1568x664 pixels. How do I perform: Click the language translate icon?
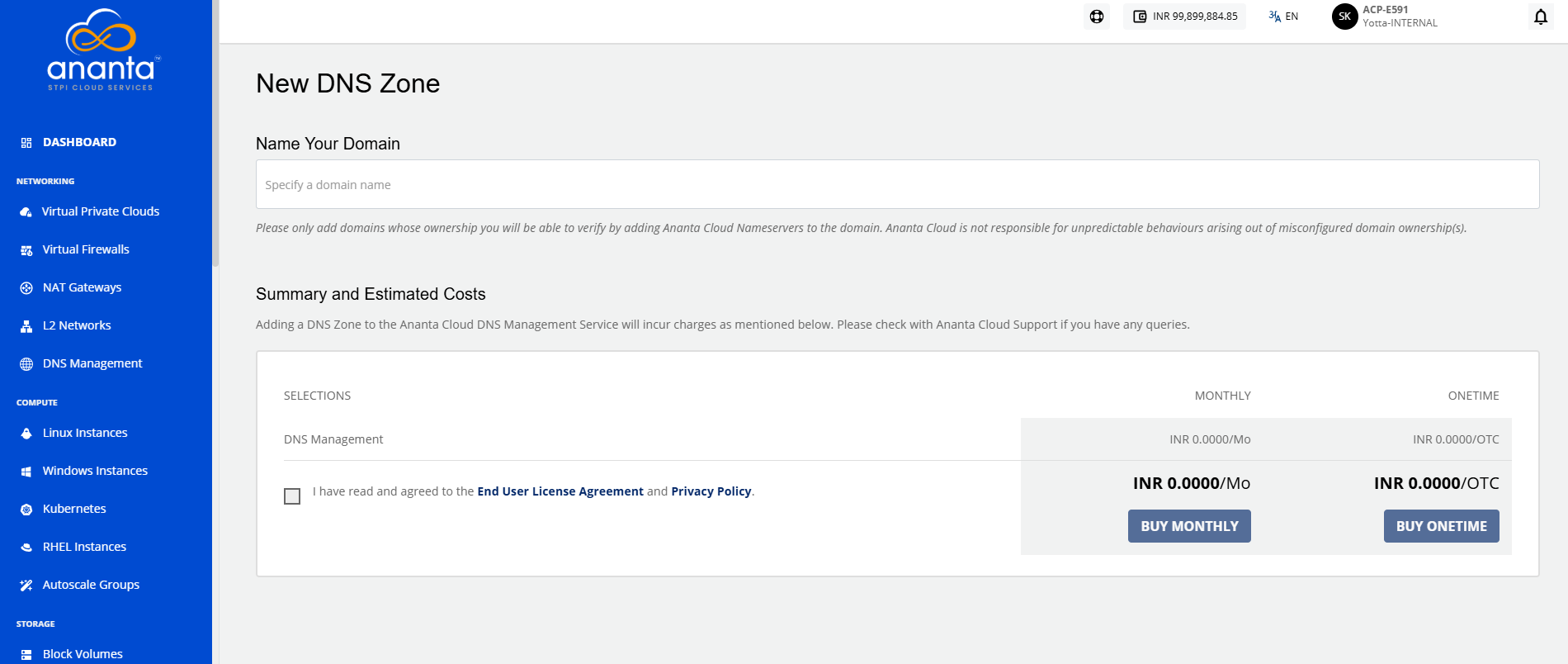pyautogui.click(x=1275, y=17)
